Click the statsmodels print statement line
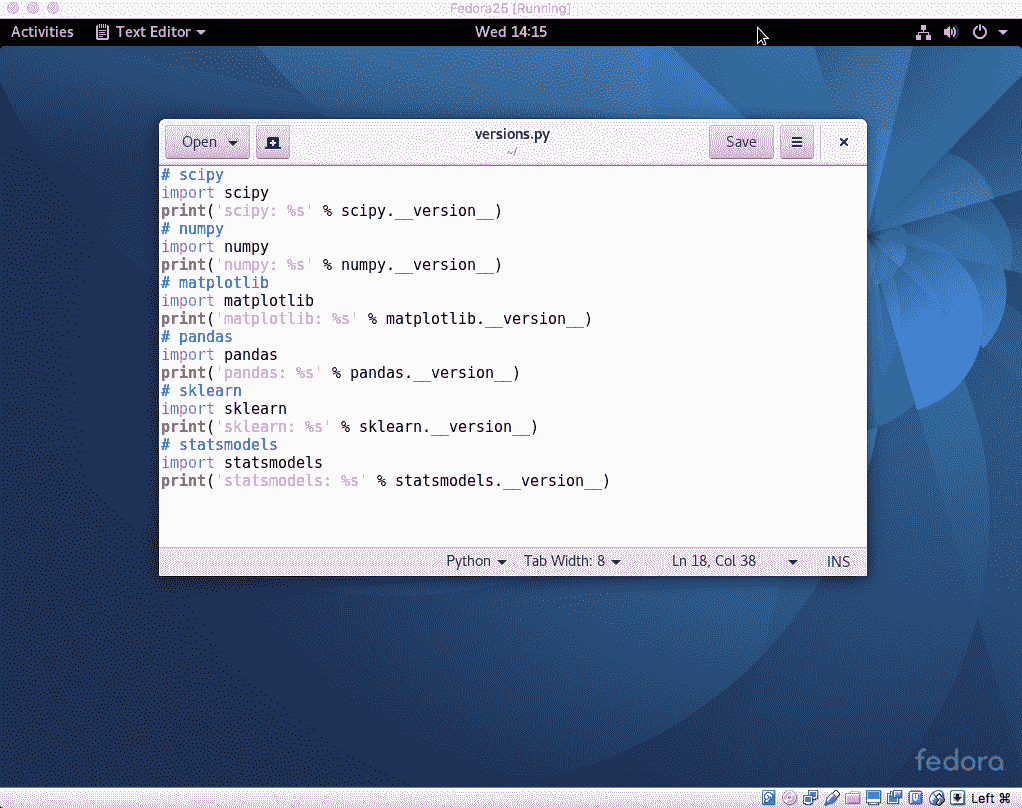 click(x=386, y=482)
